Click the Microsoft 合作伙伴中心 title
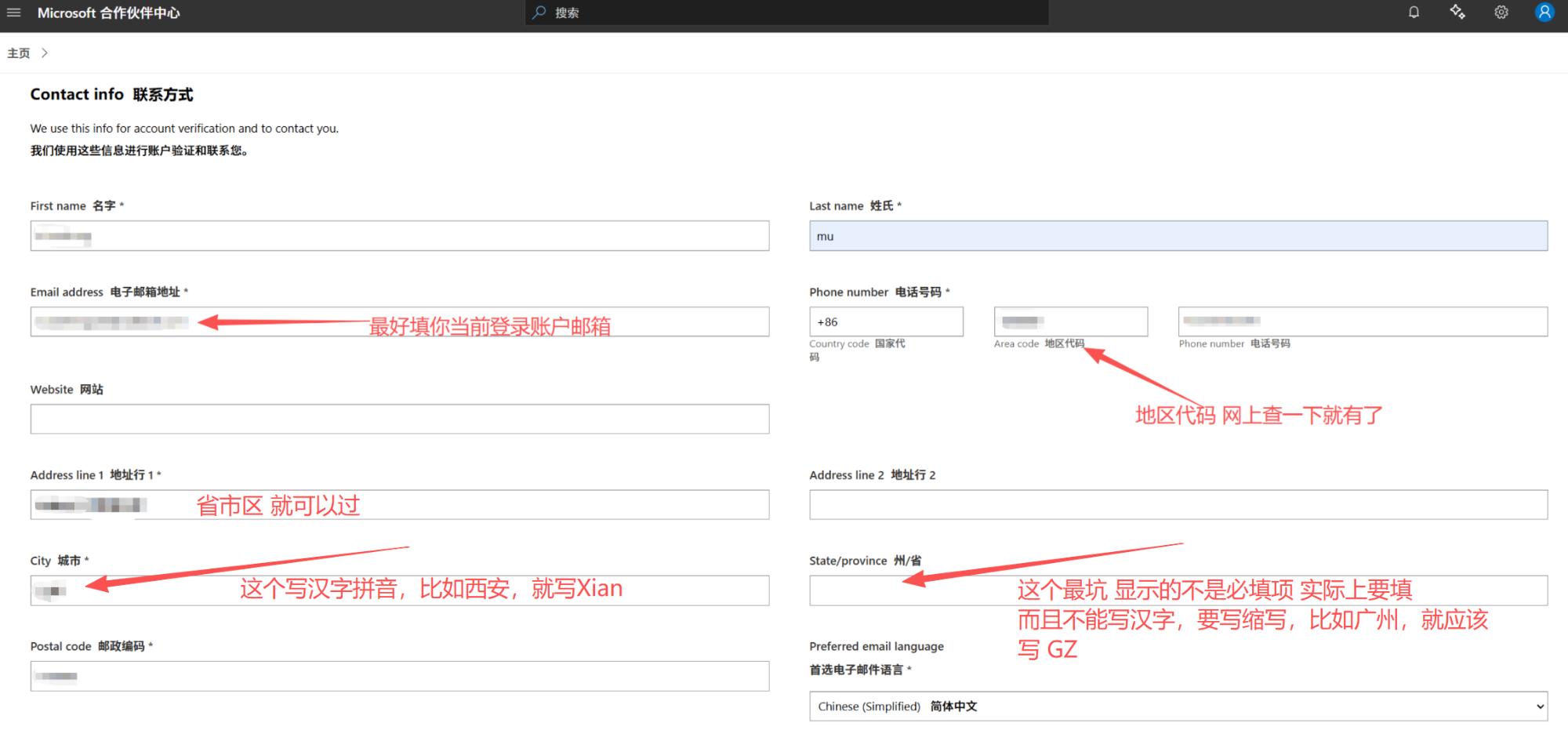Screen dimensions: 1568x741 [109, 13]
